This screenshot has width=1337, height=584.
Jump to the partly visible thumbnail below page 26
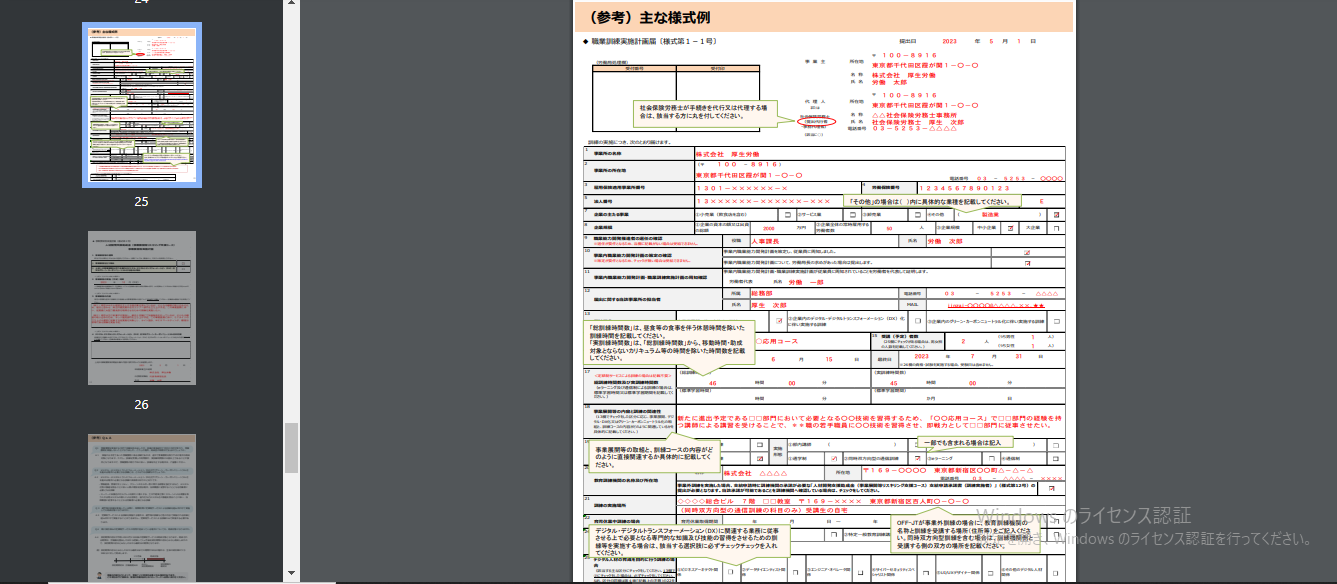(x=141, y=508)
